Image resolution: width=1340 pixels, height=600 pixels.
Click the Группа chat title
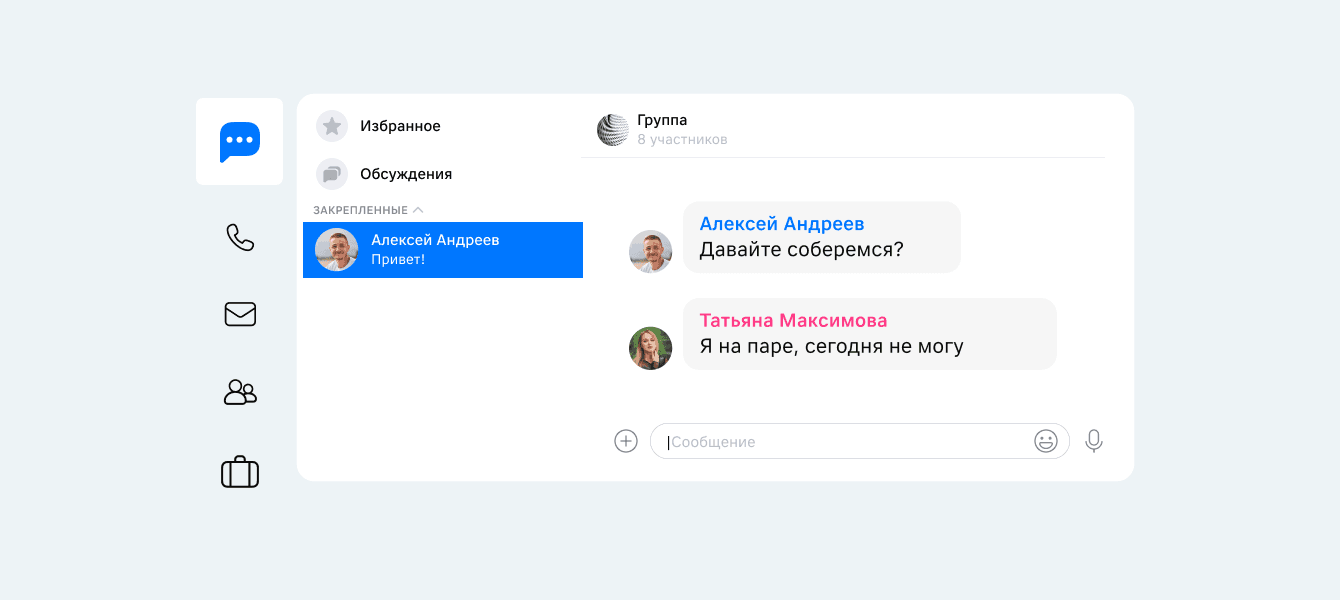(662, 120)
